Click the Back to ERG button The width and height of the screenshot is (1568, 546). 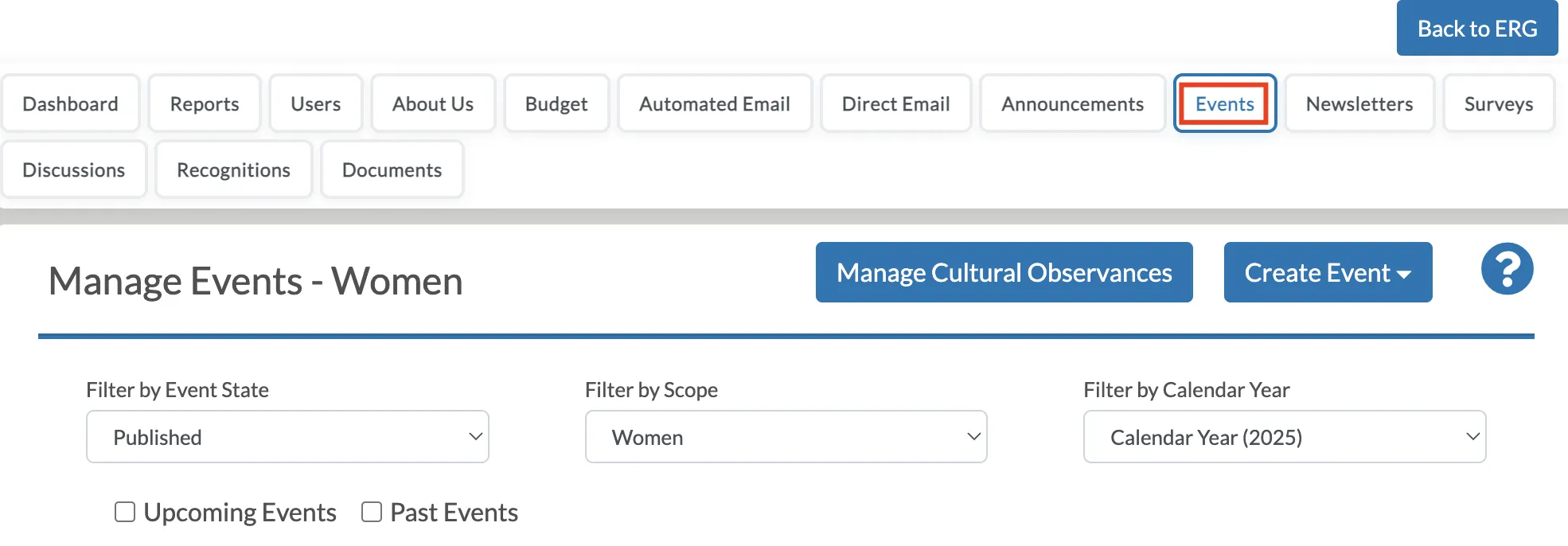coord(1477,28)
